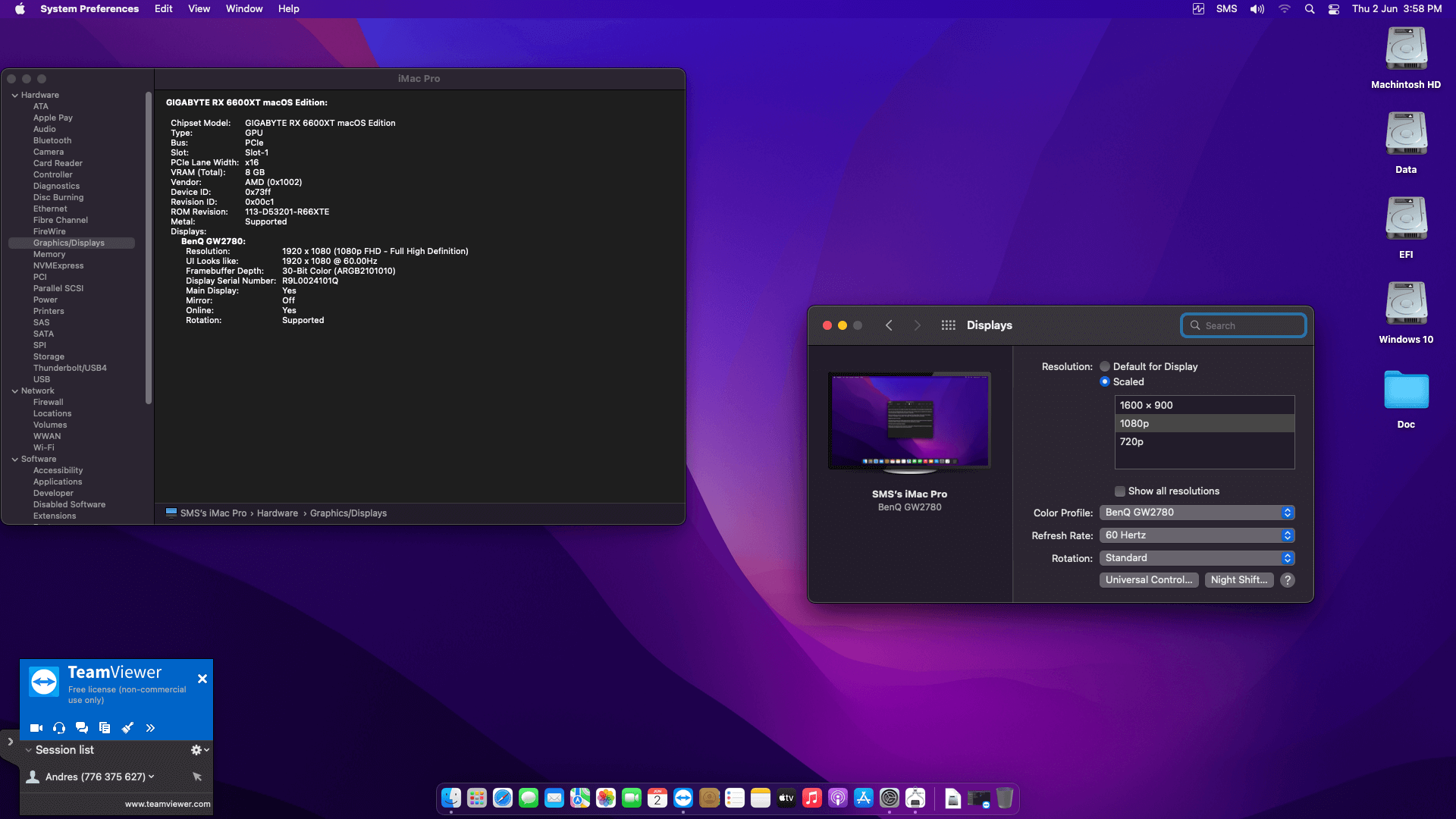Select the Scaled resolution radio button
The height and width of the screenshot is (819, 1456).
(1105, 381)
